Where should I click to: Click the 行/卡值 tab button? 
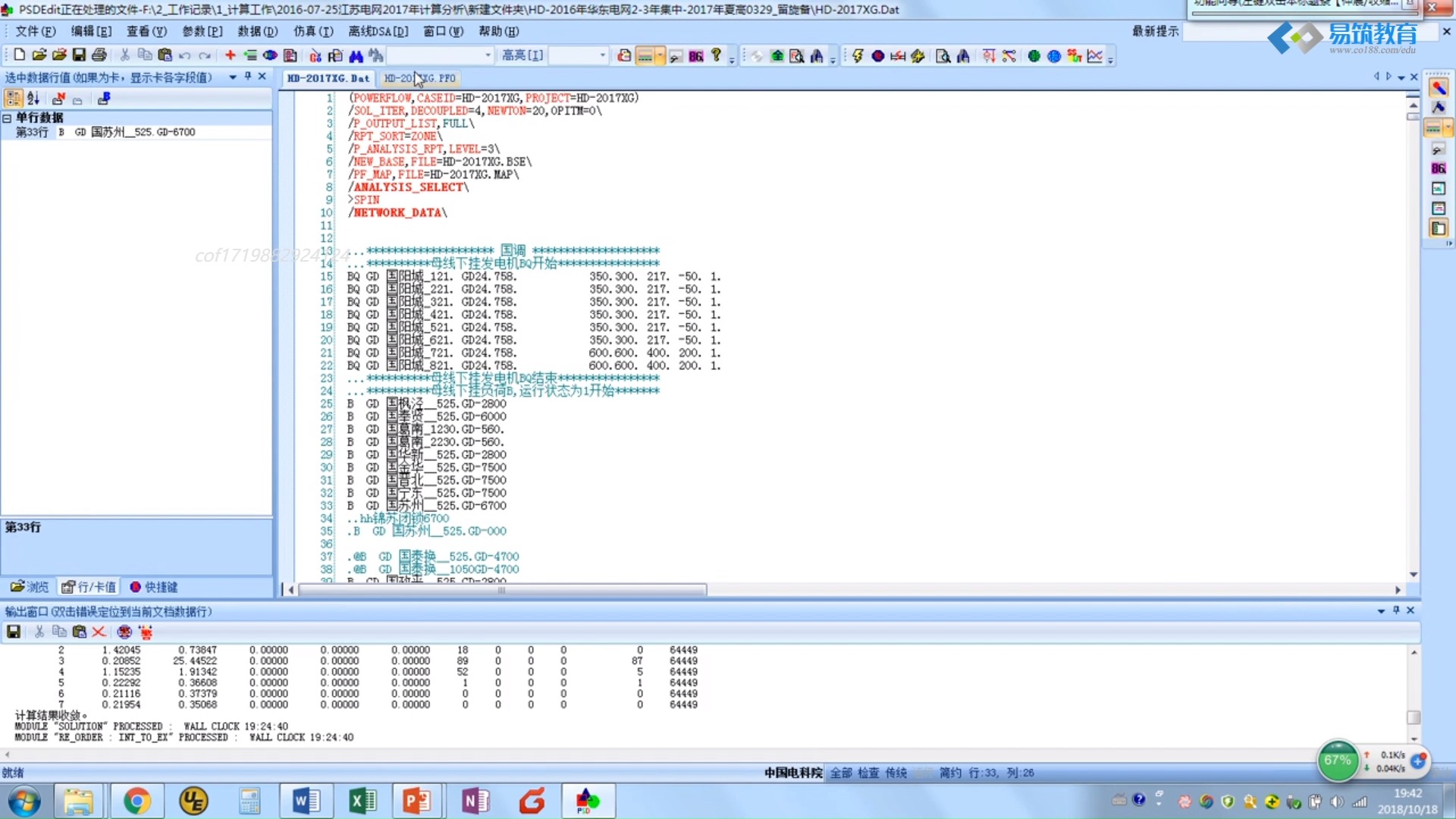tap(89, 587)
